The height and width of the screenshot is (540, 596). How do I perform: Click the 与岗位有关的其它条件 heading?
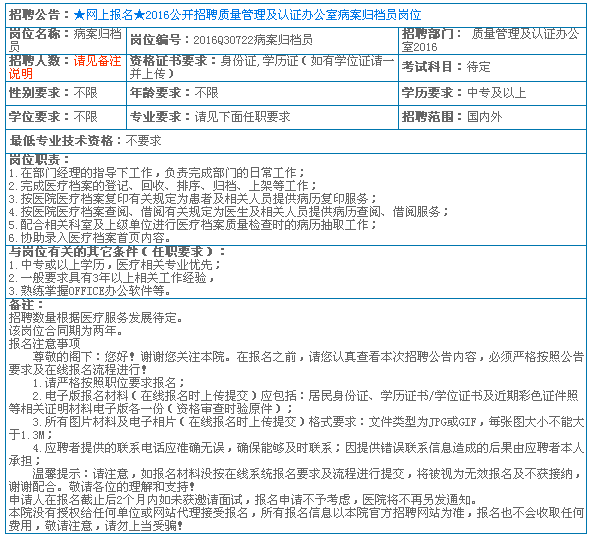pos(117,252)
